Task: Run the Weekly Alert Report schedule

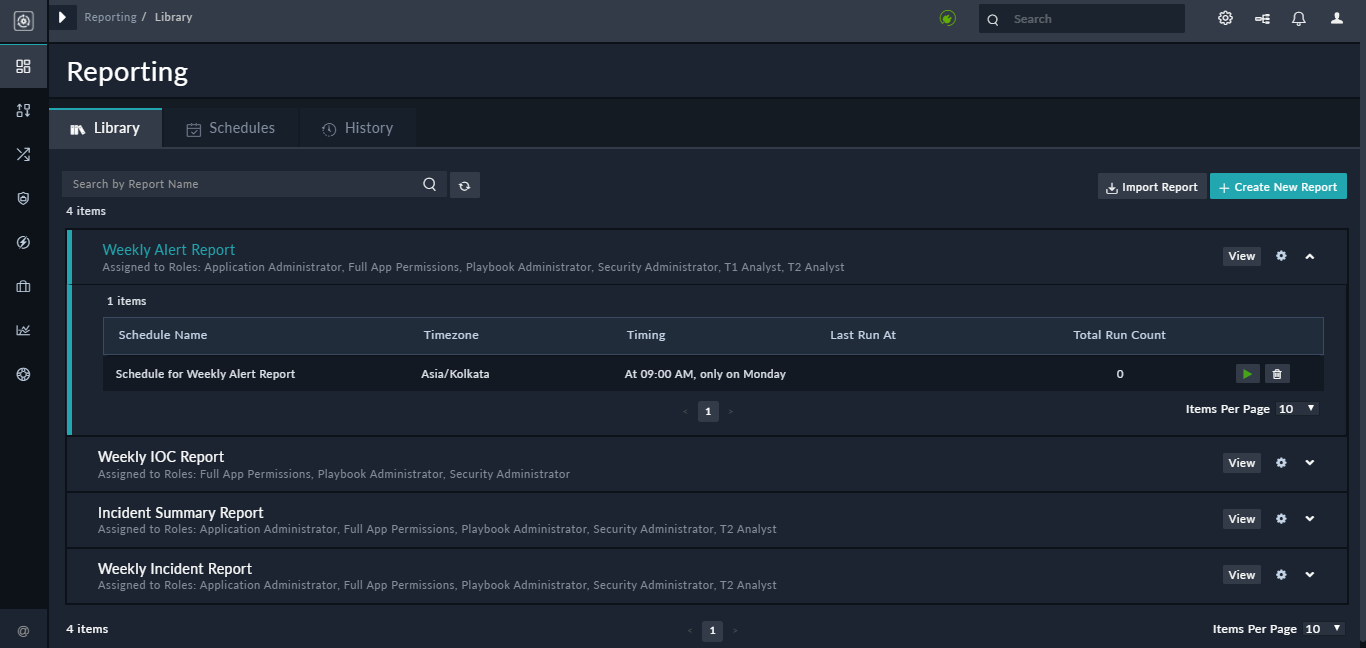Action: [x=1247, y=374]
